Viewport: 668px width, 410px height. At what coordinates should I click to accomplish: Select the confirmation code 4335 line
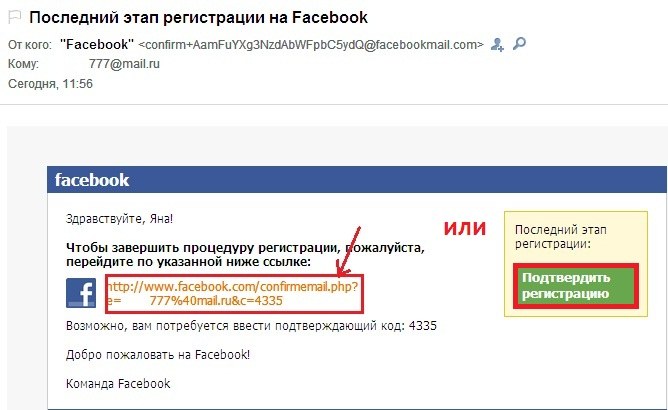point(251,326)
